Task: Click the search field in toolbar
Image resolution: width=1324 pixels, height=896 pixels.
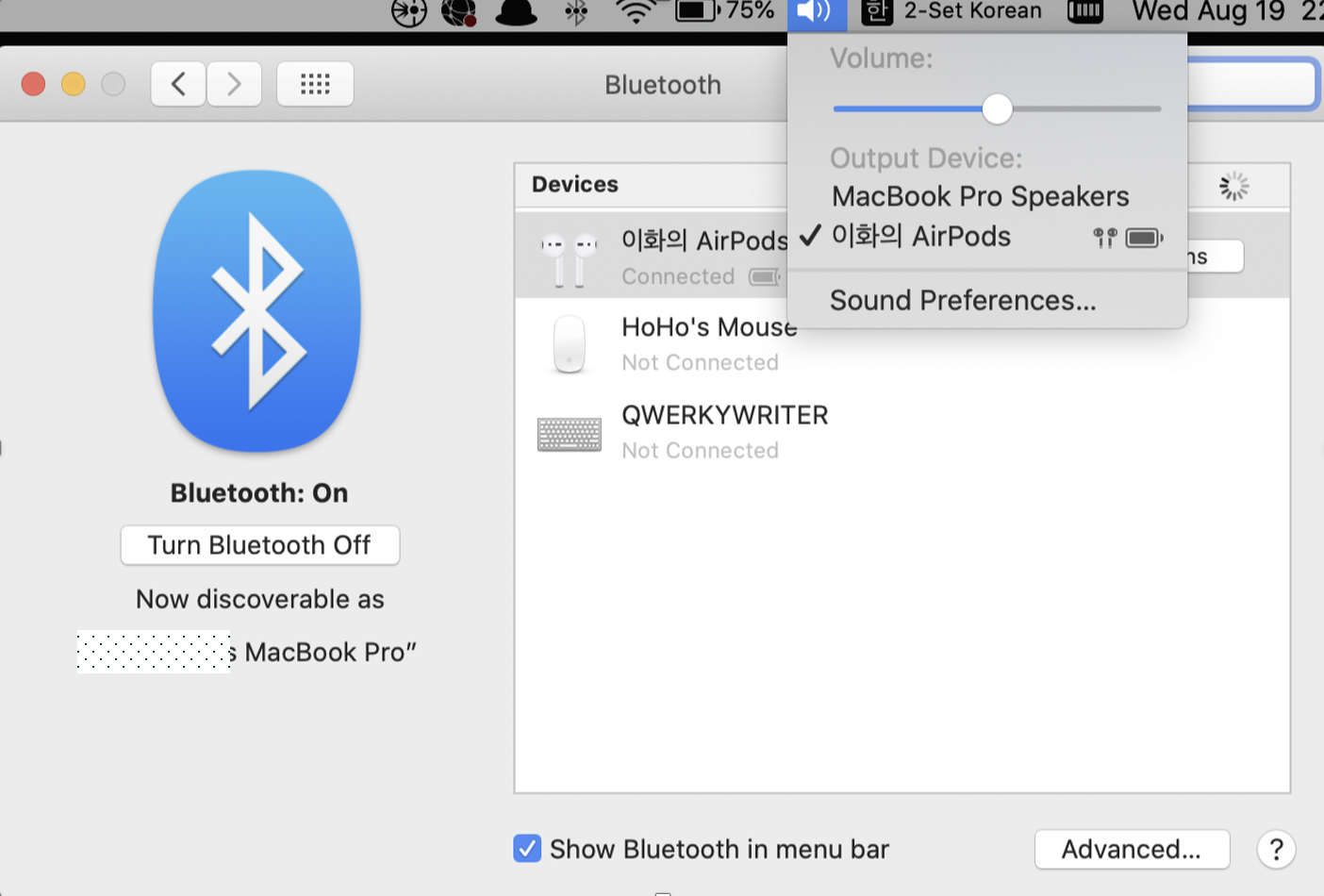Action: click(1252, 84)
